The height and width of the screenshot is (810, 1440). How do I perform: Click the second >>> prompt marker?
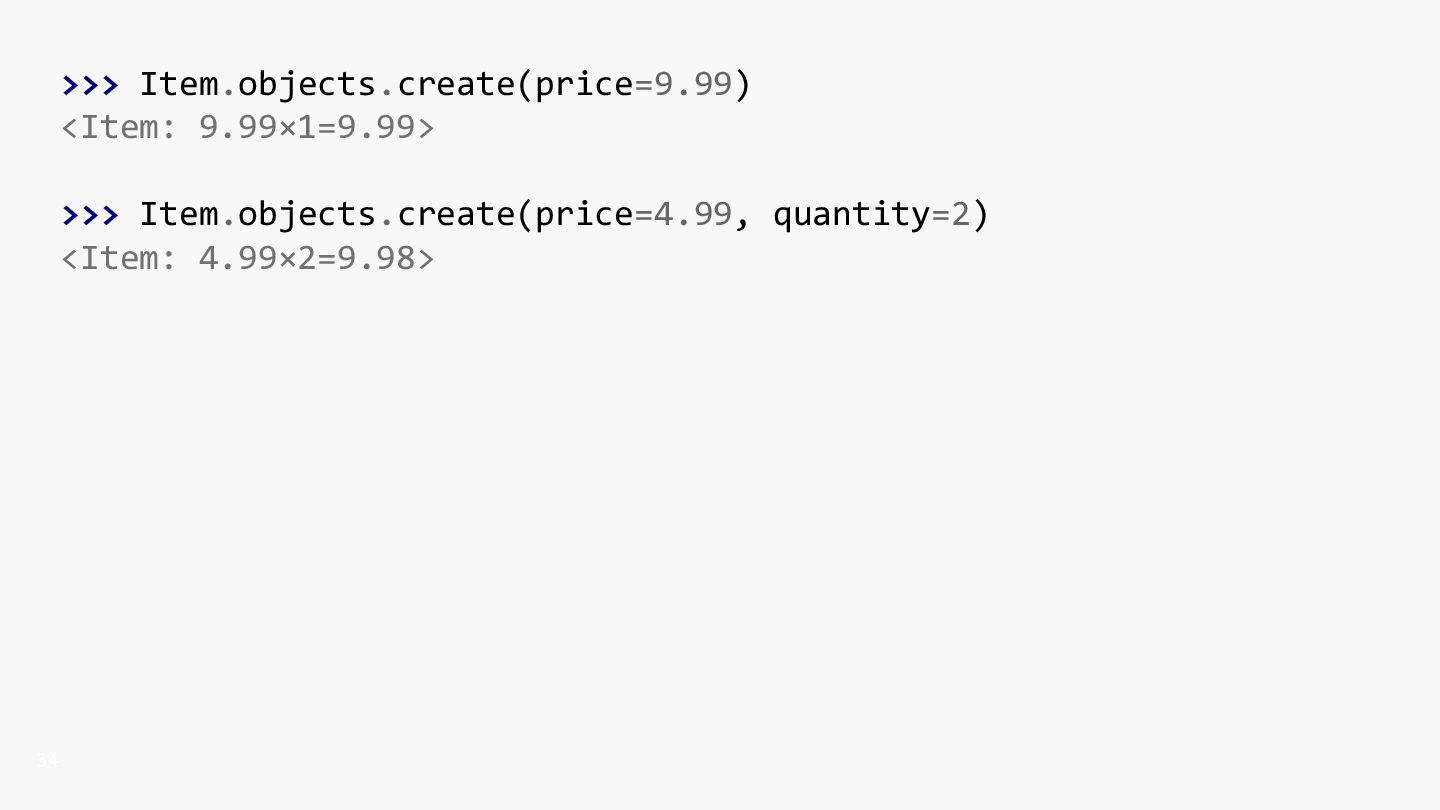point(90,214)
